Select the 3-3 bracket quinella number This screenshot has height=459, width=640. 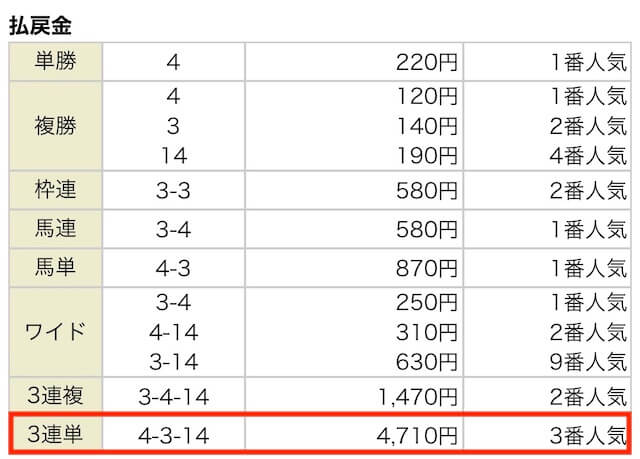click(173, 191)
